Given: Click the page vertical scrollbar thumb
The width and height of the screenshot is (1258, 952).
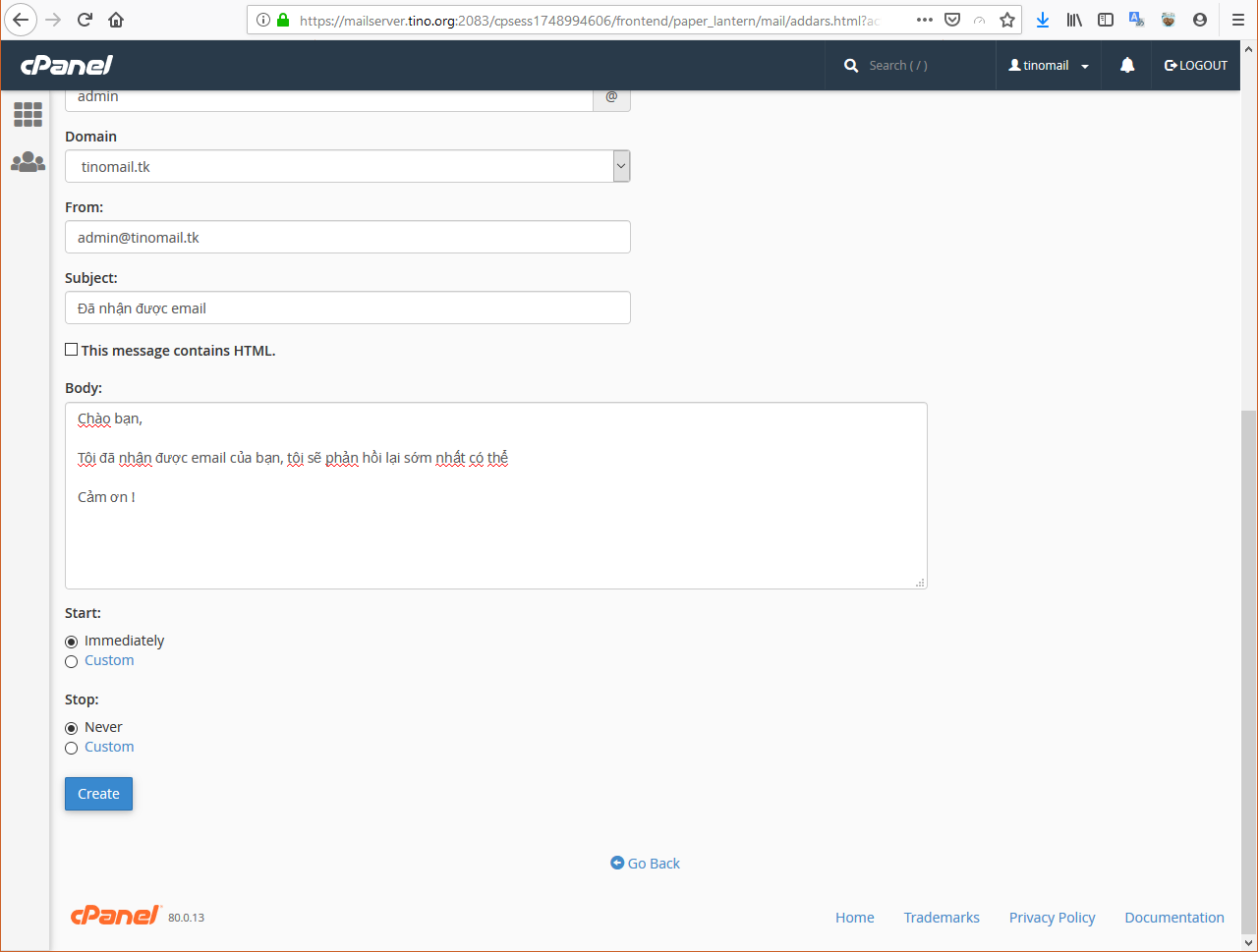Looking at the screenshot, I should pyautogui.click(x=1249, y=672).
